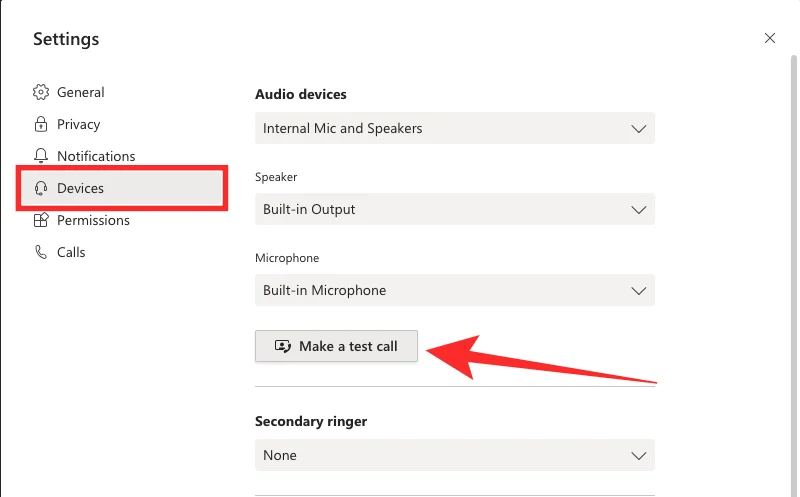800x497 pixels.
Task: Click the Permissions grid icon
Action: click(x=41, y=220)
